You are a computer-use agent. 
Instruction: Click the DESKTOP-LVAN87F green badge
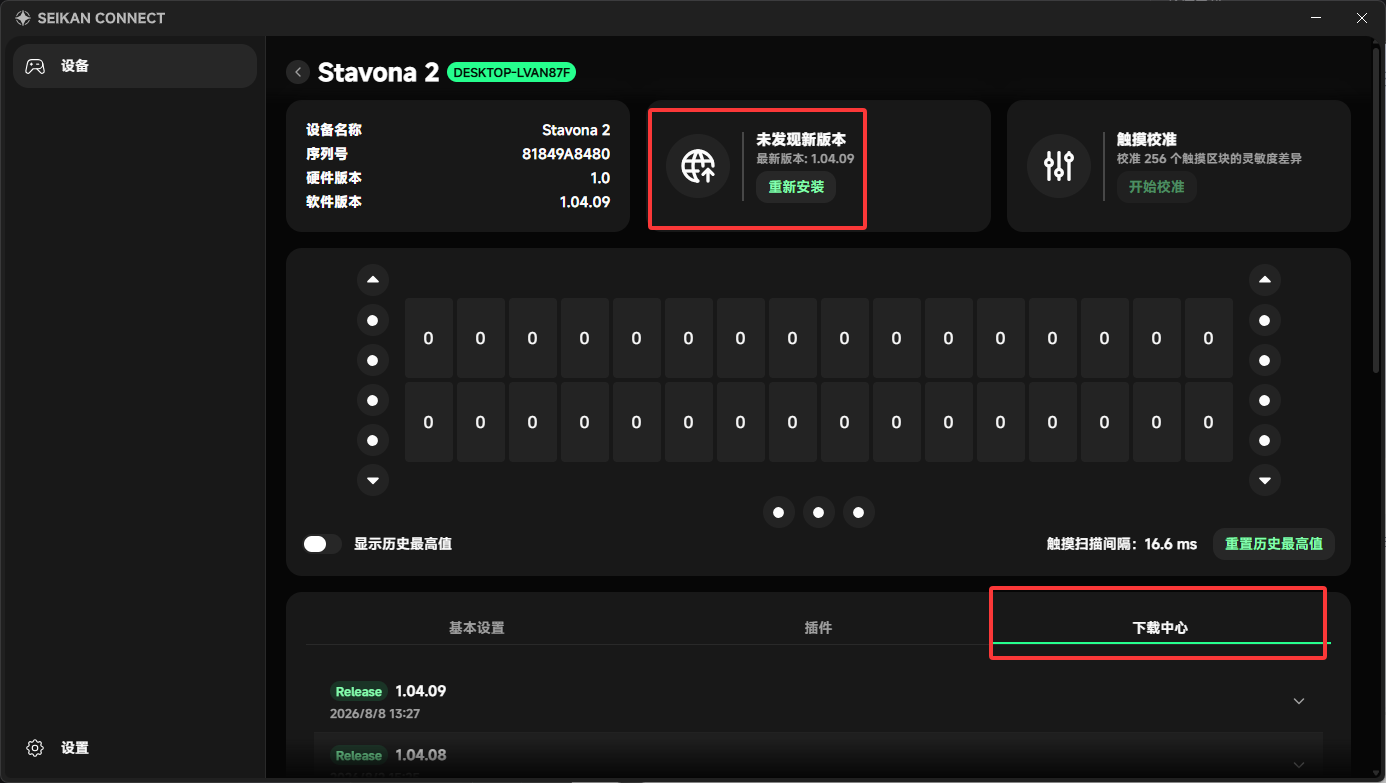(x=512, y=72)
